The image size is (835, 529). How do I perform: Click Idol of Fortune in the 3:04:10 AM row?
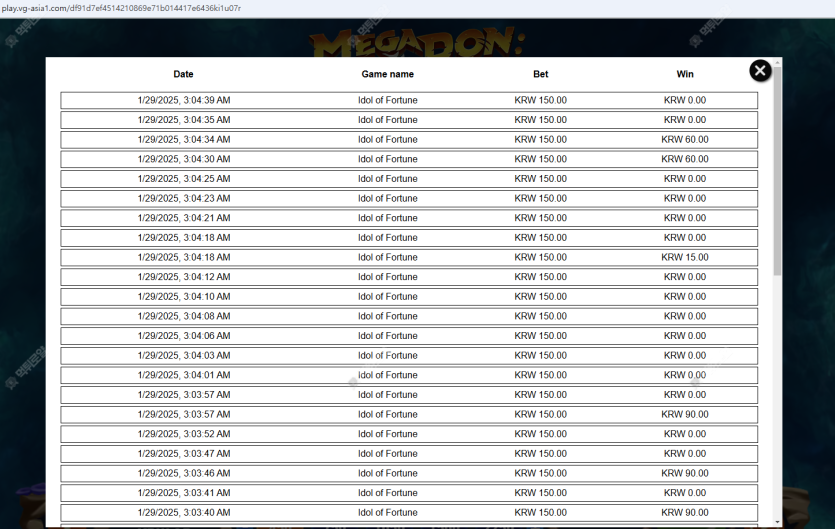click(x=388, y=297)
